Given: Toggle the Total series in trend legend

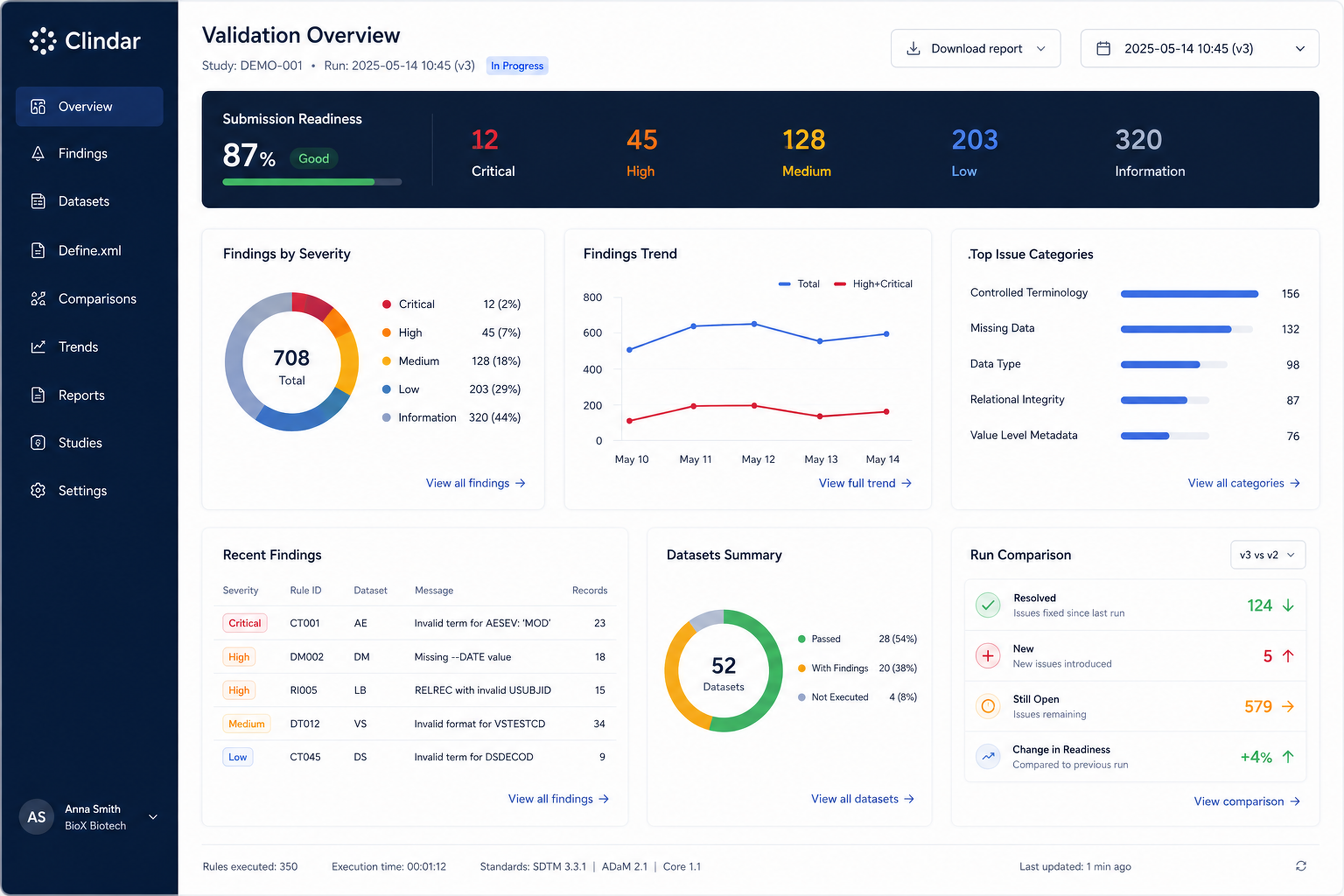Looking at the screenshot, I should pos(799,284).
